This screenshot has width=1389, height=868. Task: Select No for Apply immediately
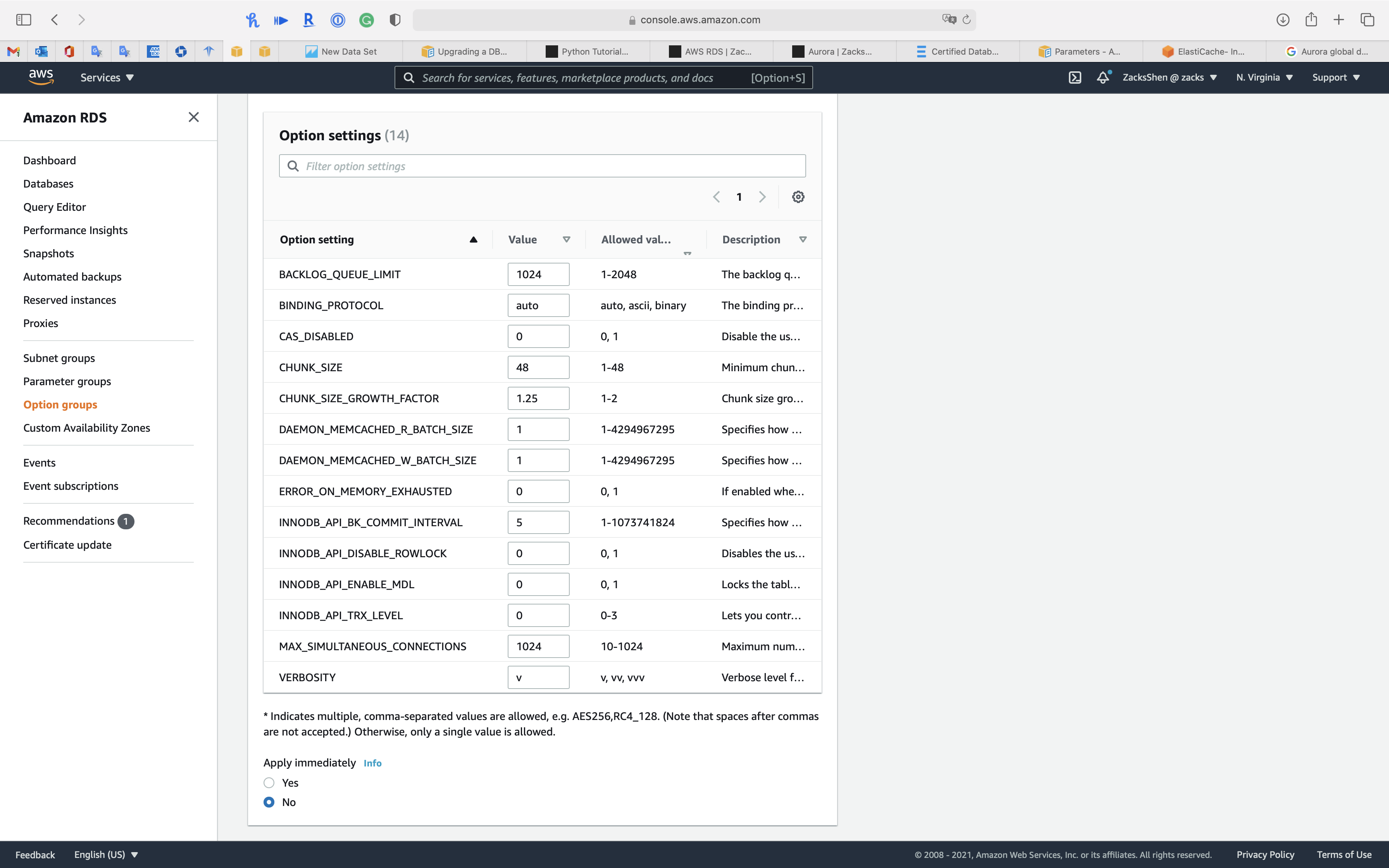[x=269, y=802]
